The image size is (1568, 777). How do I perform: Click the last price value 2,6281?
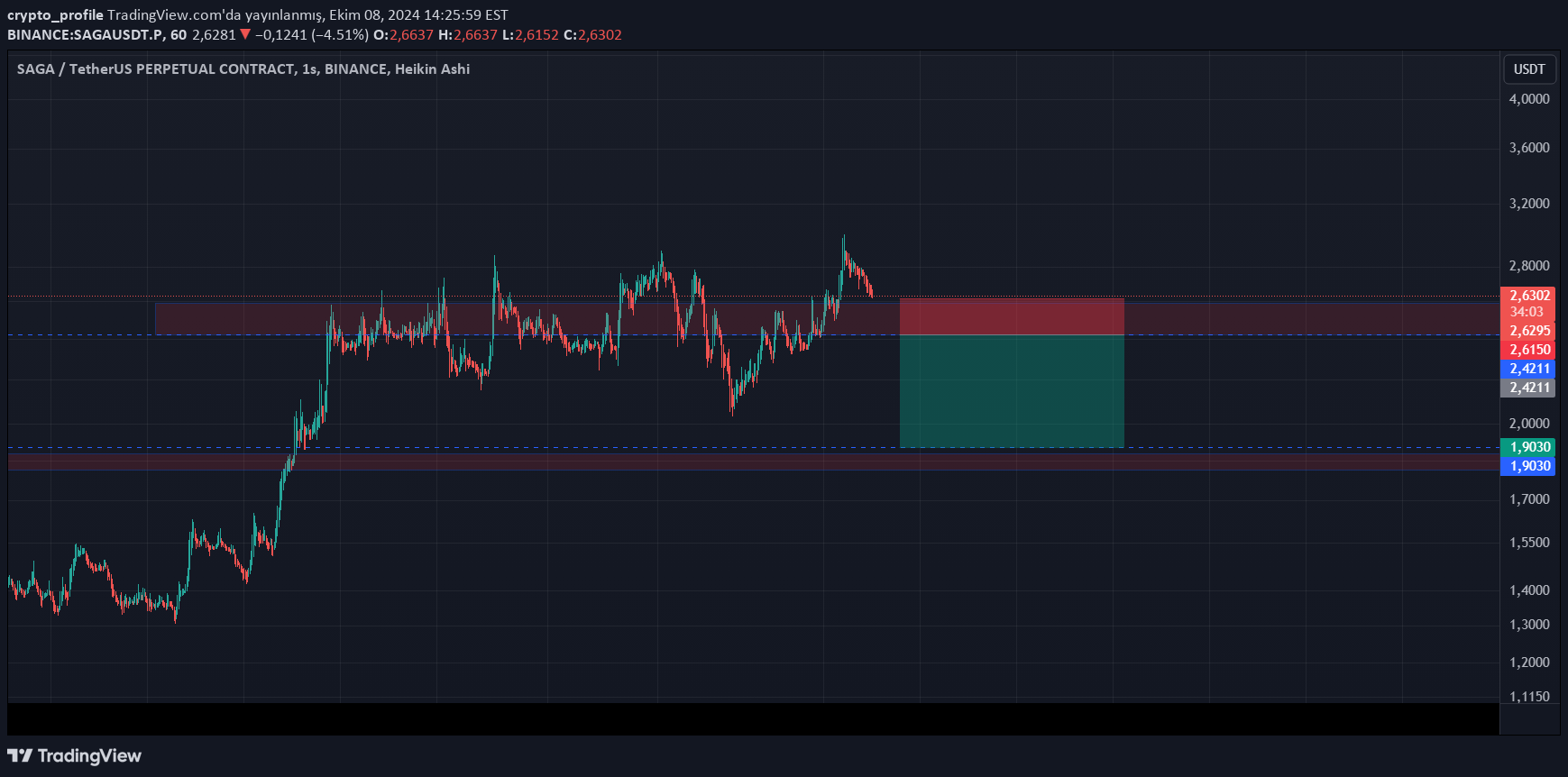click(x=214, y=35)
